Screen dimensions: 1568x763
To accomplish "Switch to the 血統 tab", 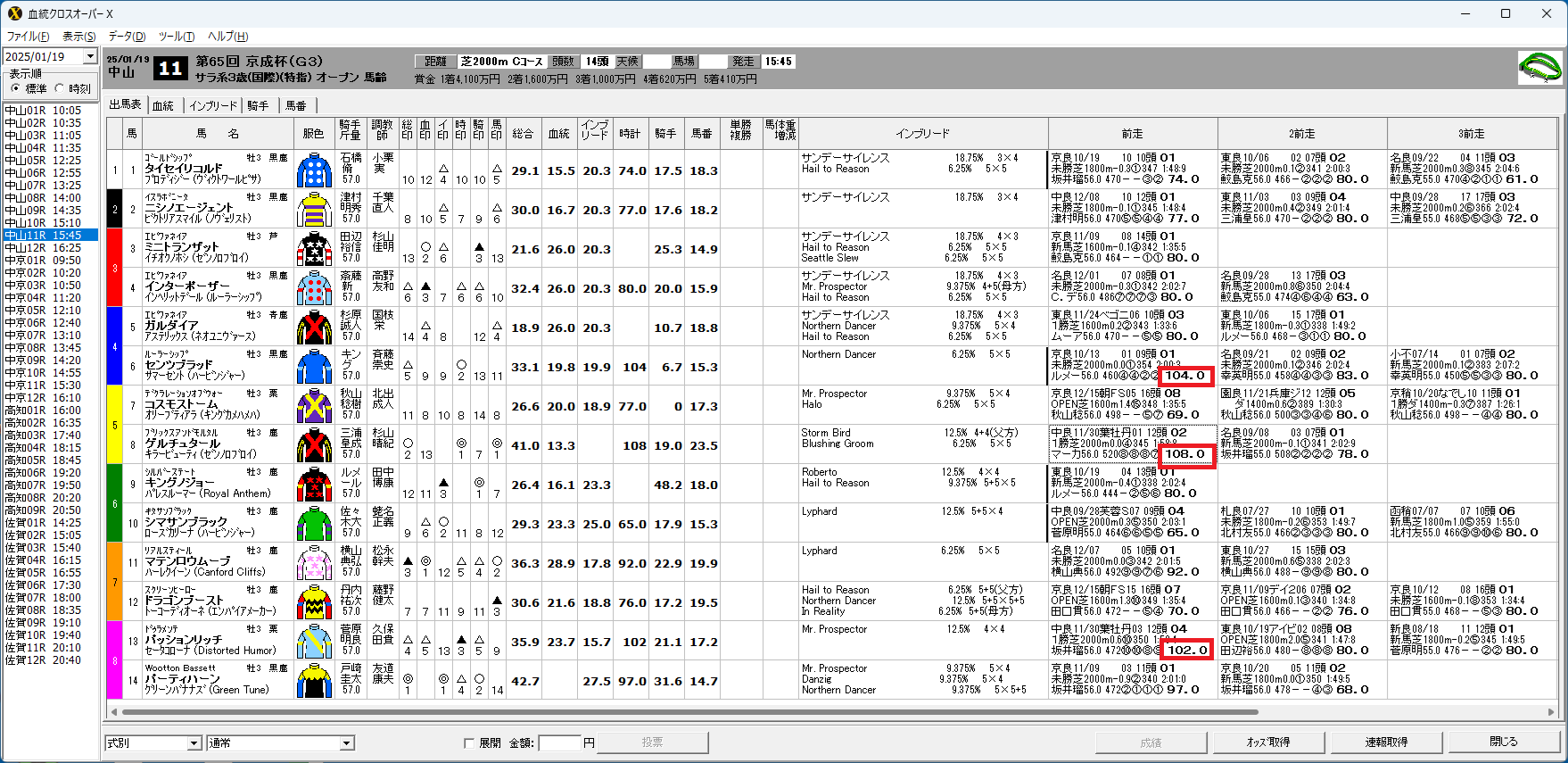I will point(163,105).
